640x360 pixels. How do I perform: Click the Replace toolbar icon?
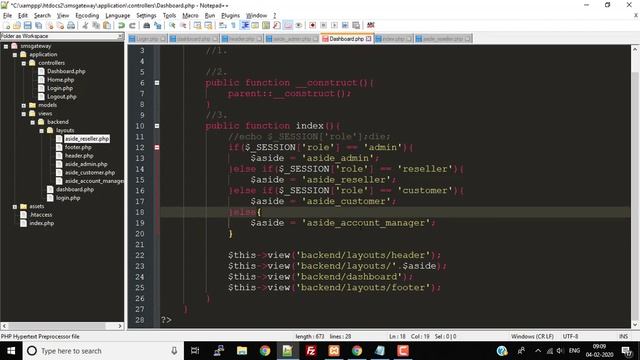158,25
